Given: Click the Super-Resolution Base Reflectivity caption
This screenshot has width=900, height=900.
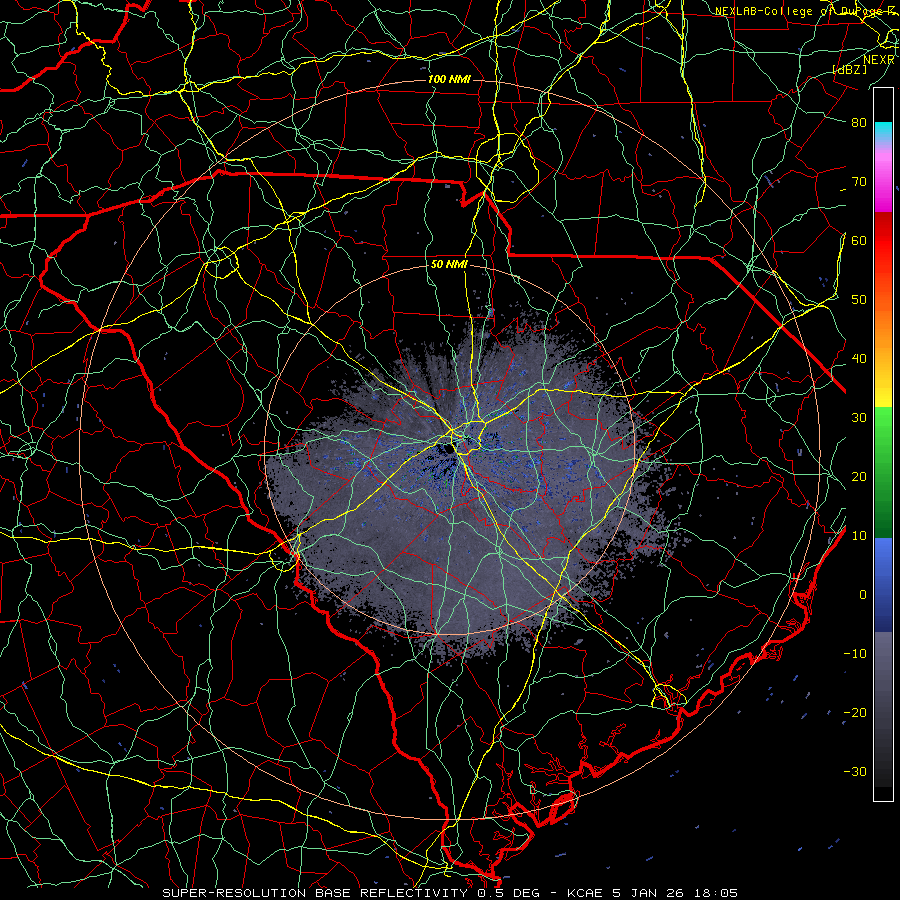Looking at the screenshot, I should tap(449, 893).
